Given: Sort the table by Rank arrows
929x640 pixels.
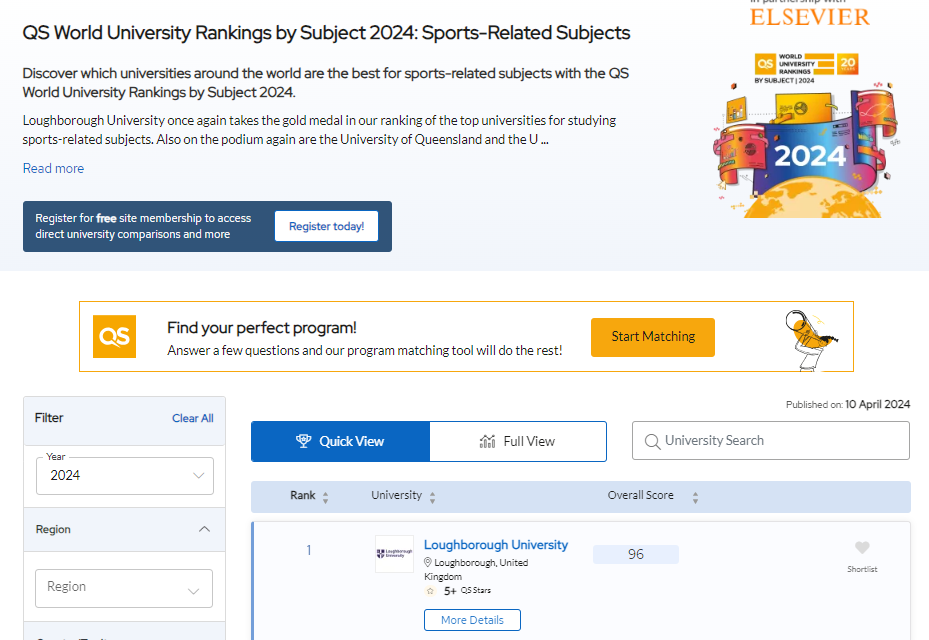Looking at the screenshot, I should point(325,497).
